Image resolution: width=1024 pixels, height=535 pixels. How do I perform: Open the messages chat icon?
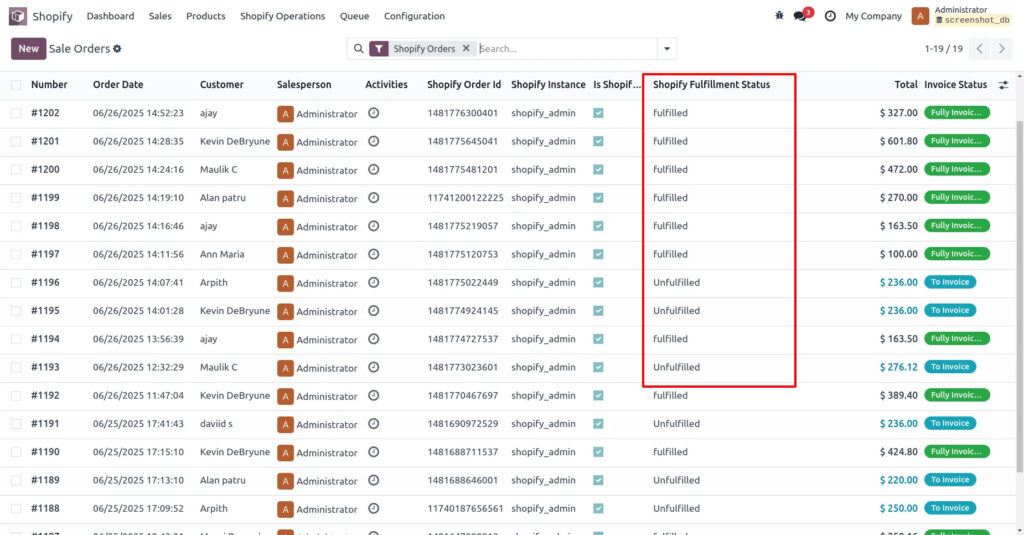tap(800, 16)
